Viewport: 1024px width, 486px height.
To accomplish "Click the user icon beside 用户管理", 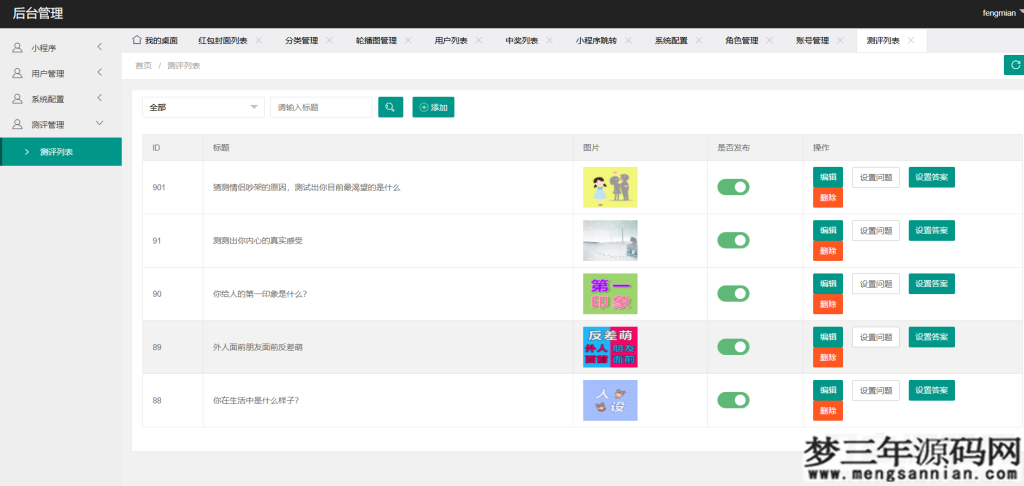I will [x=18, y=73].
